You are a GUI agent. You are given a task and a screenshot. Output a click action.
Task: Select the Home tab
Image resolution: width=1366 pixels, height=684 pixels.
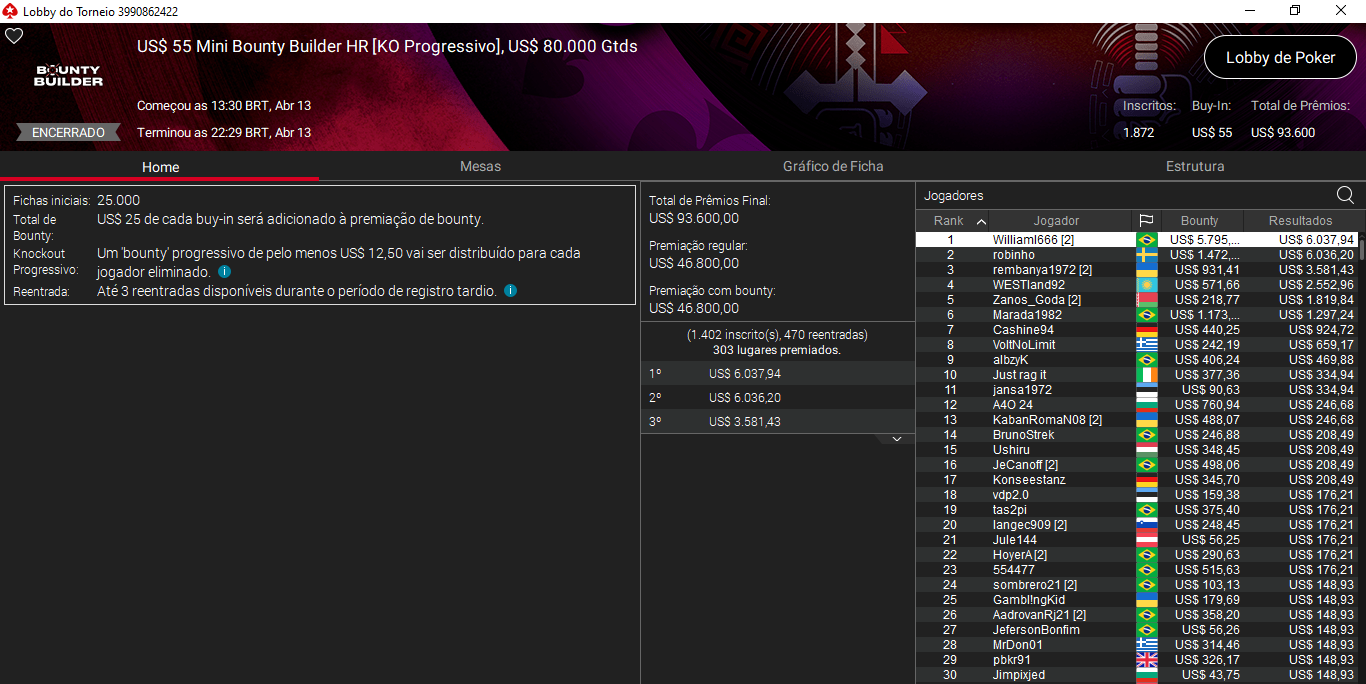[x=159, y=167]
